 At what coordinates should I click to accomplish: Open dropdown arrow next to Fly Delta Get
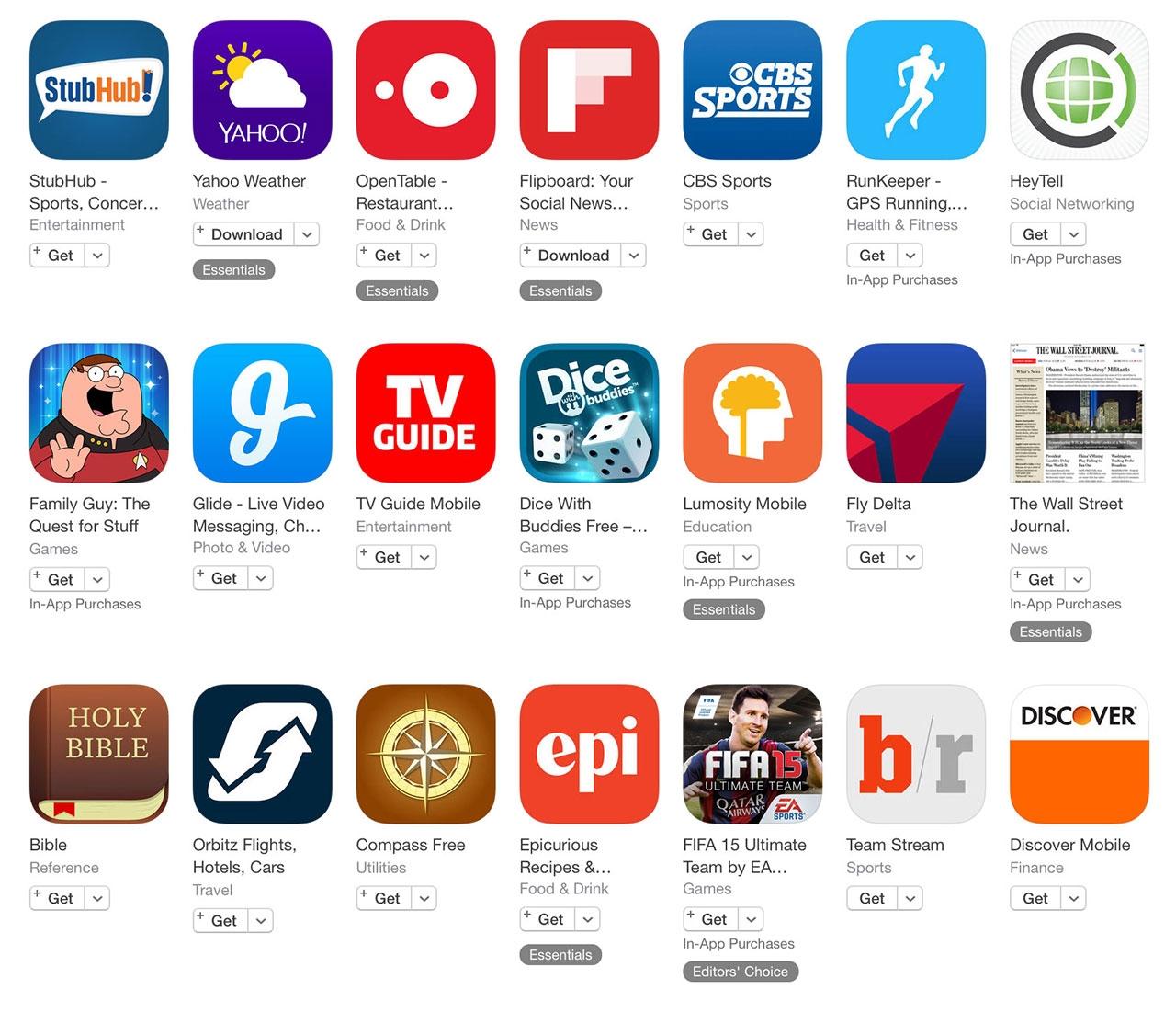(910, 557)
